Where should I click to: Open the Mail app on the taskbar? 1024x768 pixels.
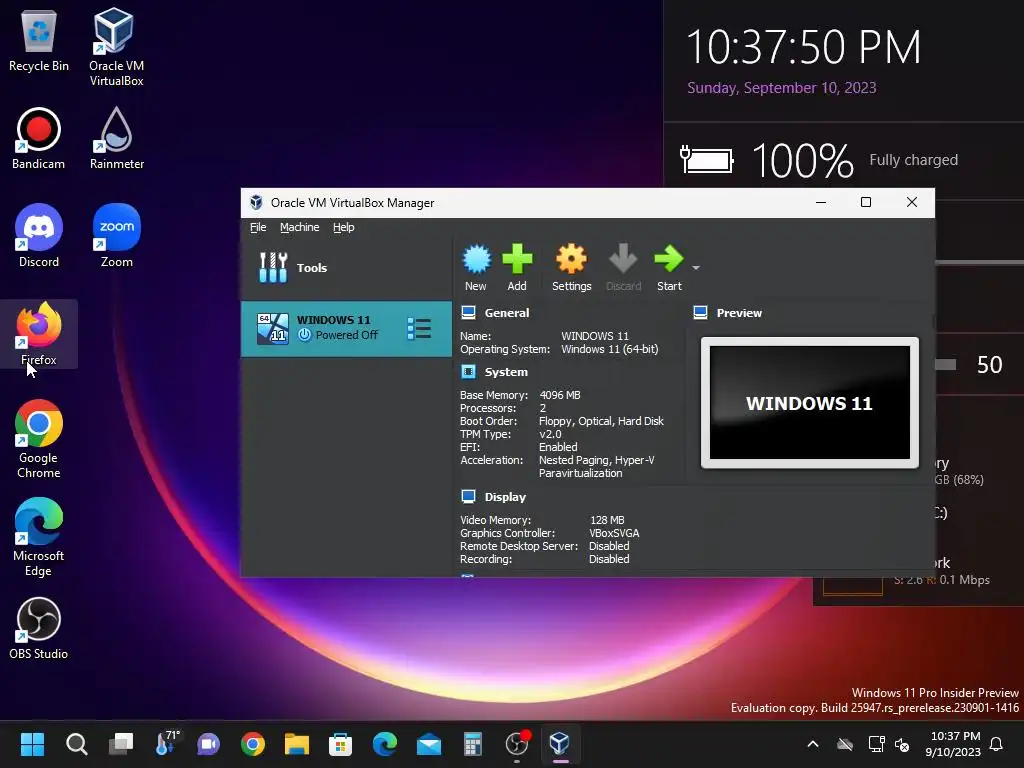pyautogui.click(x=429, y=744)
